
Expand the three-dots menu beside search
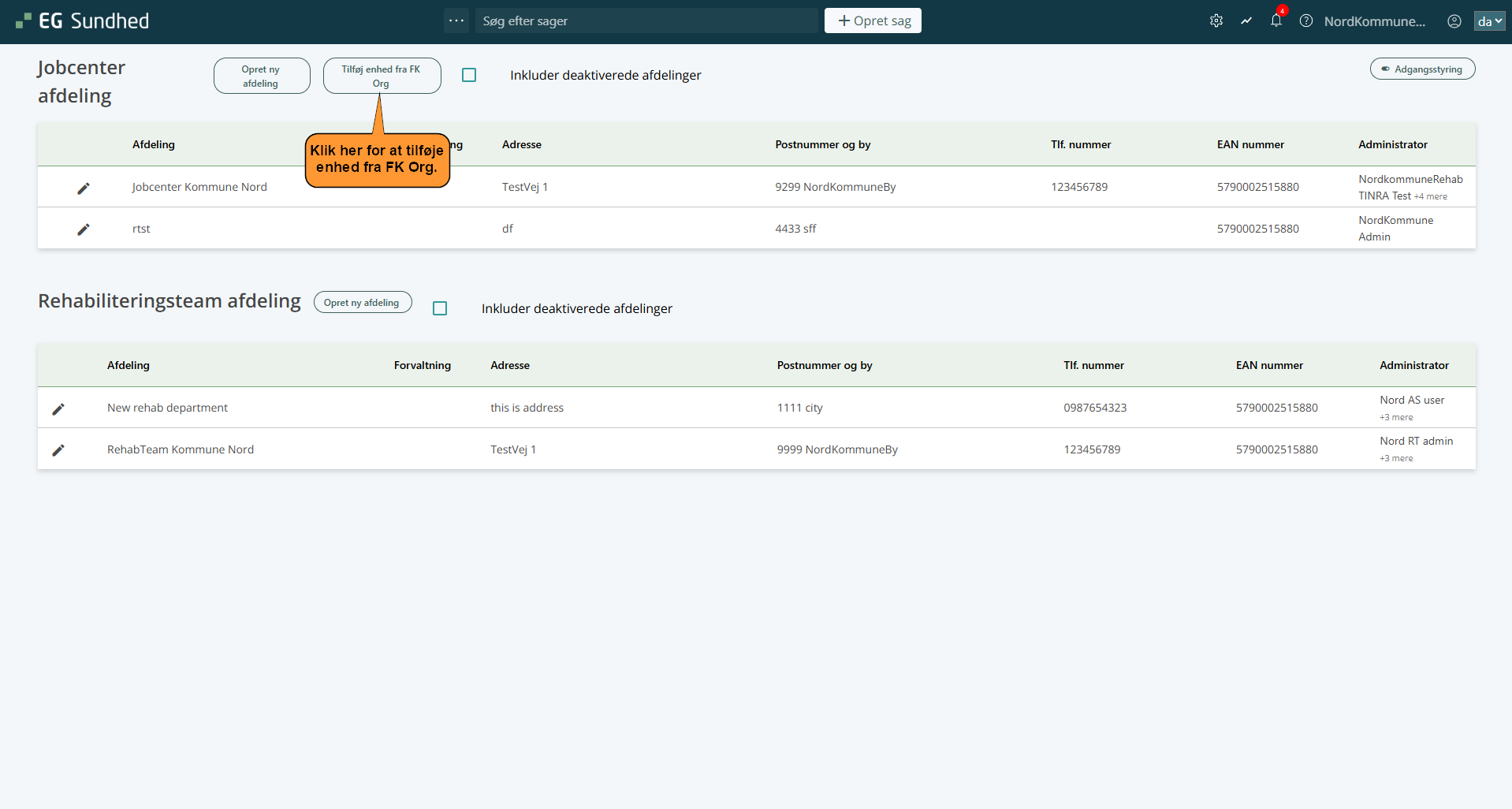pyautogui.click(x=456, y=21)
